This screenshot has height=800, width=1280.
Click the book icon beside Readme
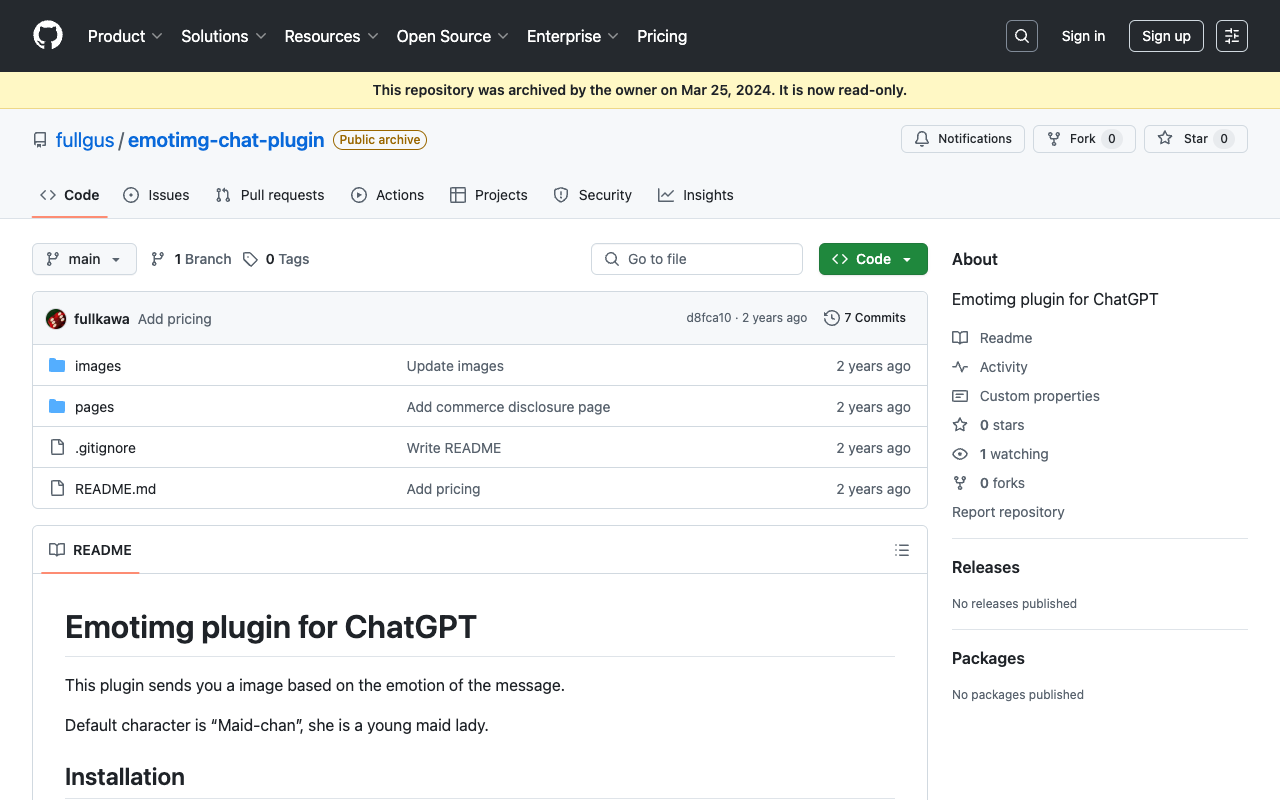(x=960, y=338)
